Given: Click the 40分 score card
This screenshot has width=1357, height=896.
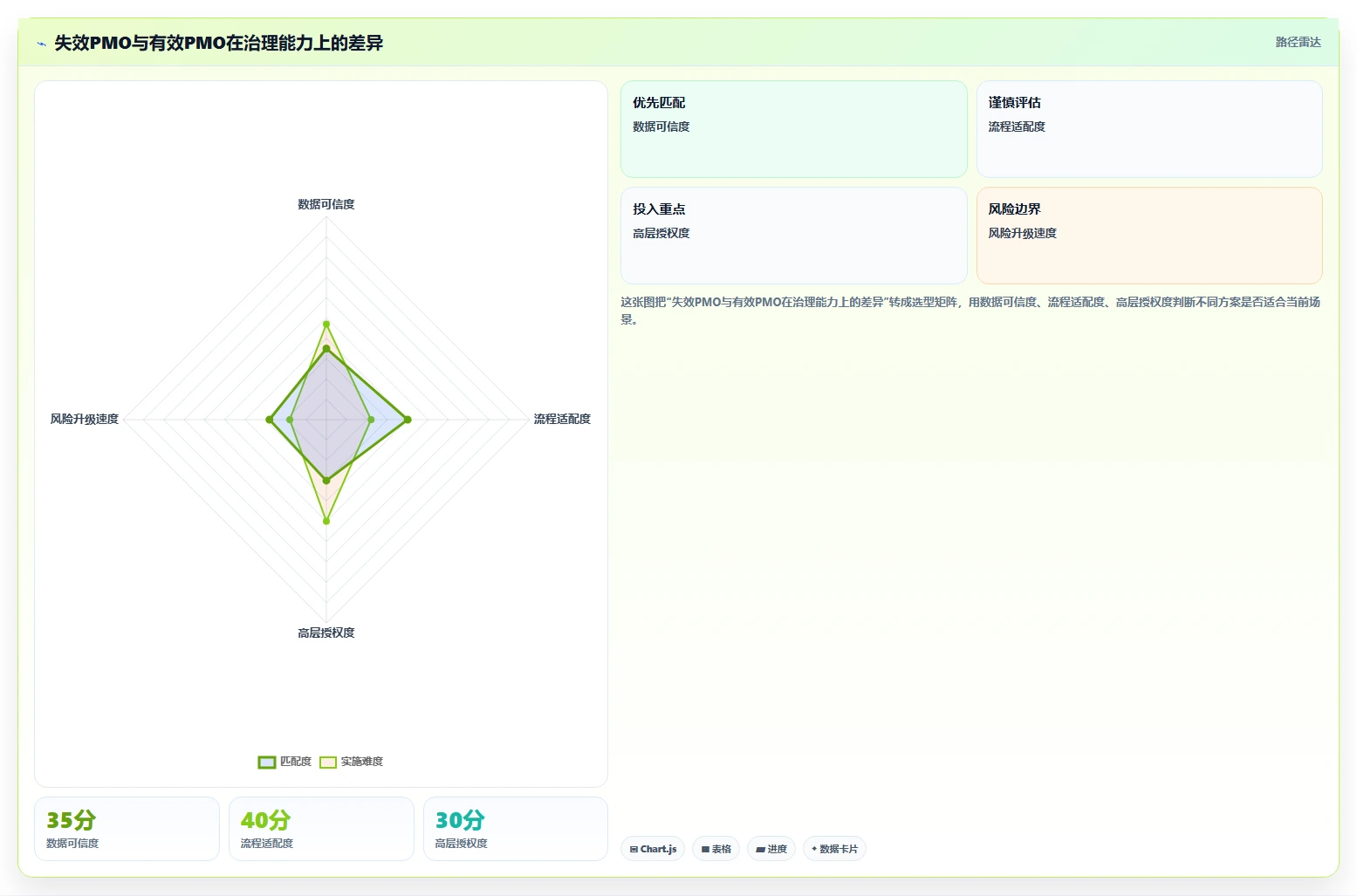Looking at the screenshot, I should point(321,829).
